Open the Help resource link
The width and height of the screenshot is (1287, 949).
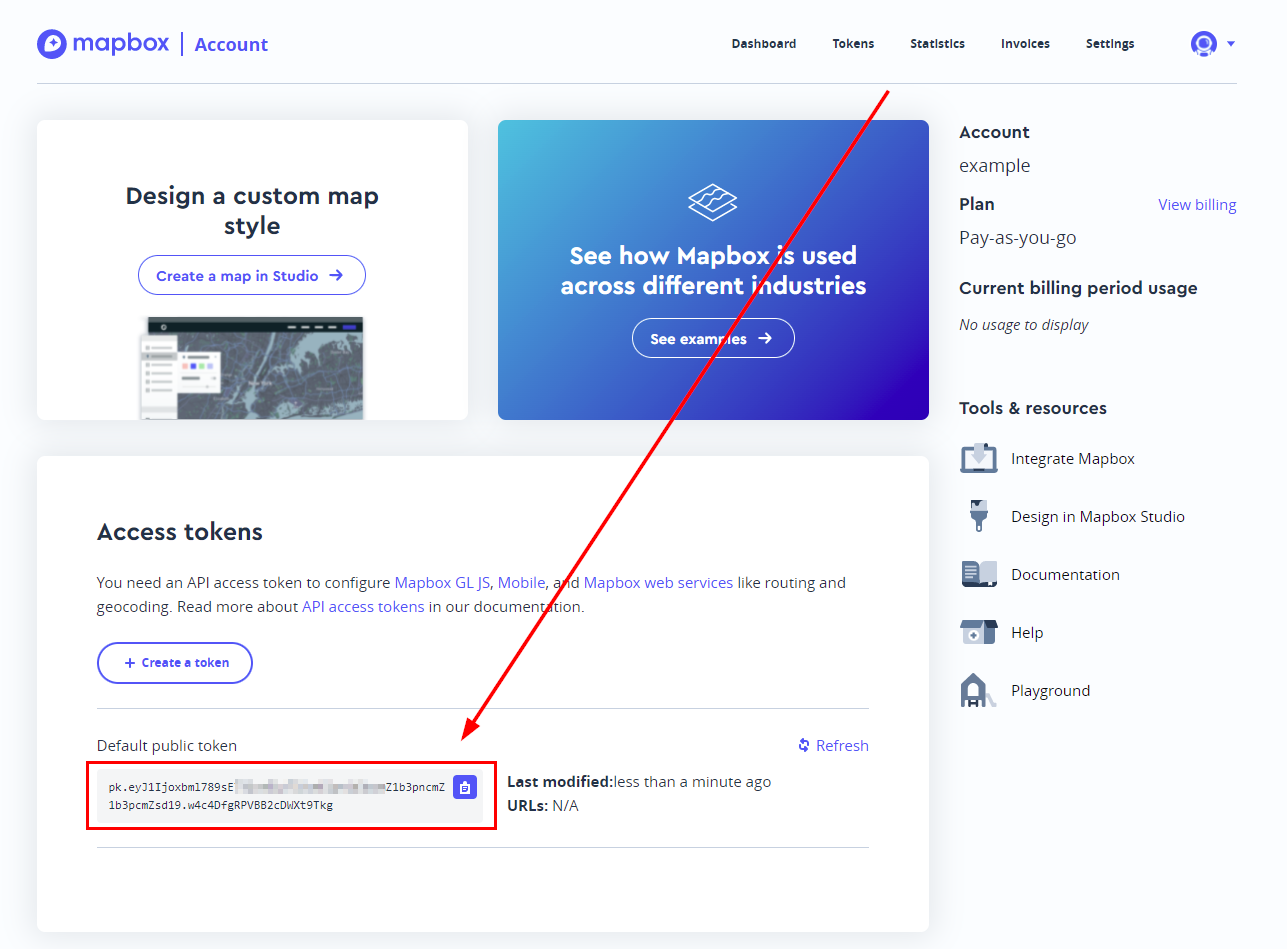click(x=1027, y=633)
